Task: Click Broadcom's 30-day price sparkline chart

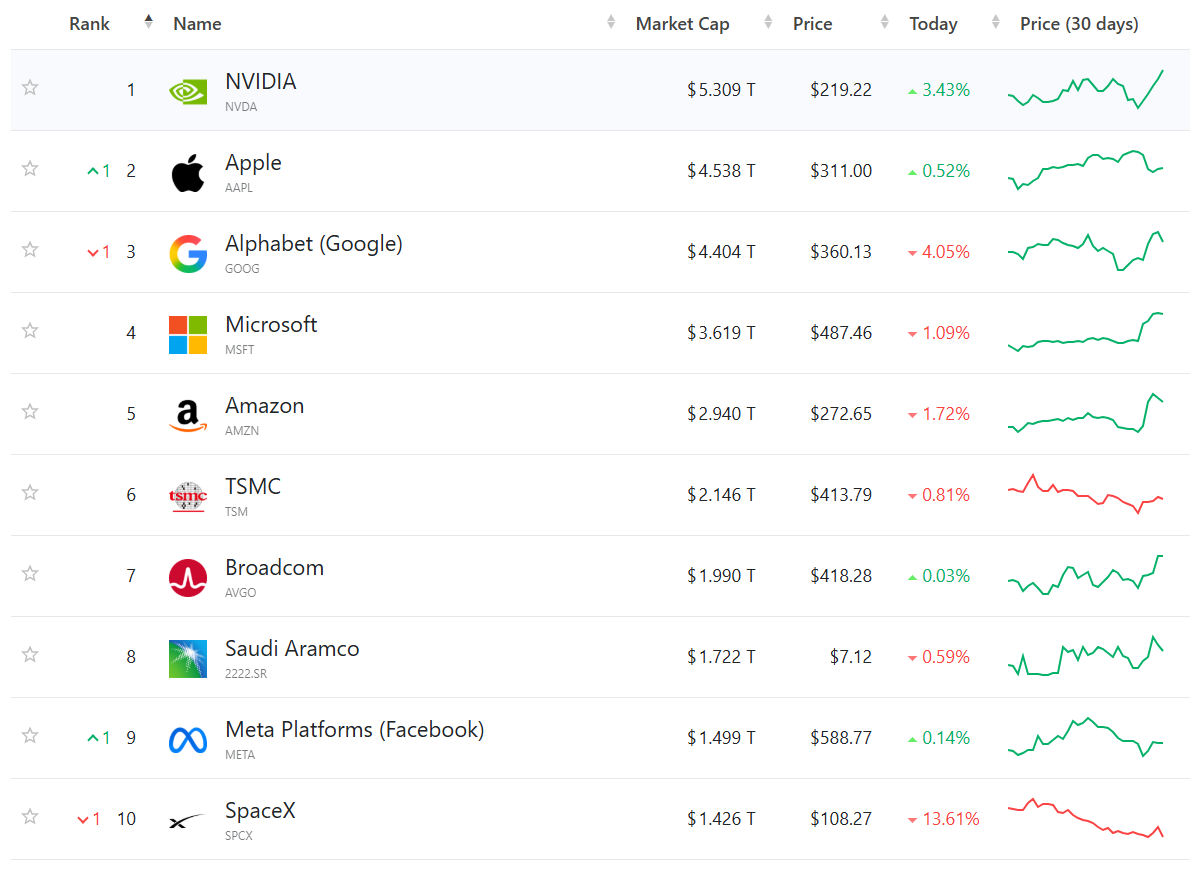Action: click(1085, 575)
